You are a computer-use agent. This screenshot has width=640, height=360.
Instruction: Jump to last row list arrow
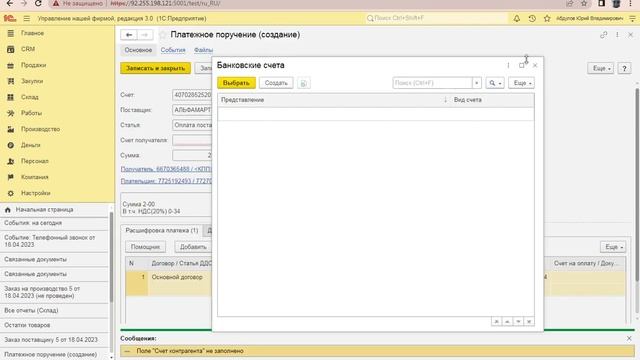pos(529,322)
